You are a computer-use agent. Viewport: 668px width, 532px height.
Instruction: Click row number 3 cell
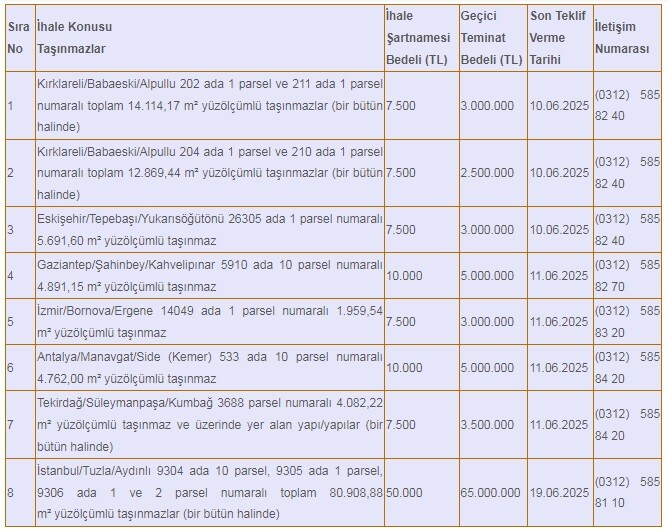(x=20, y=230)
